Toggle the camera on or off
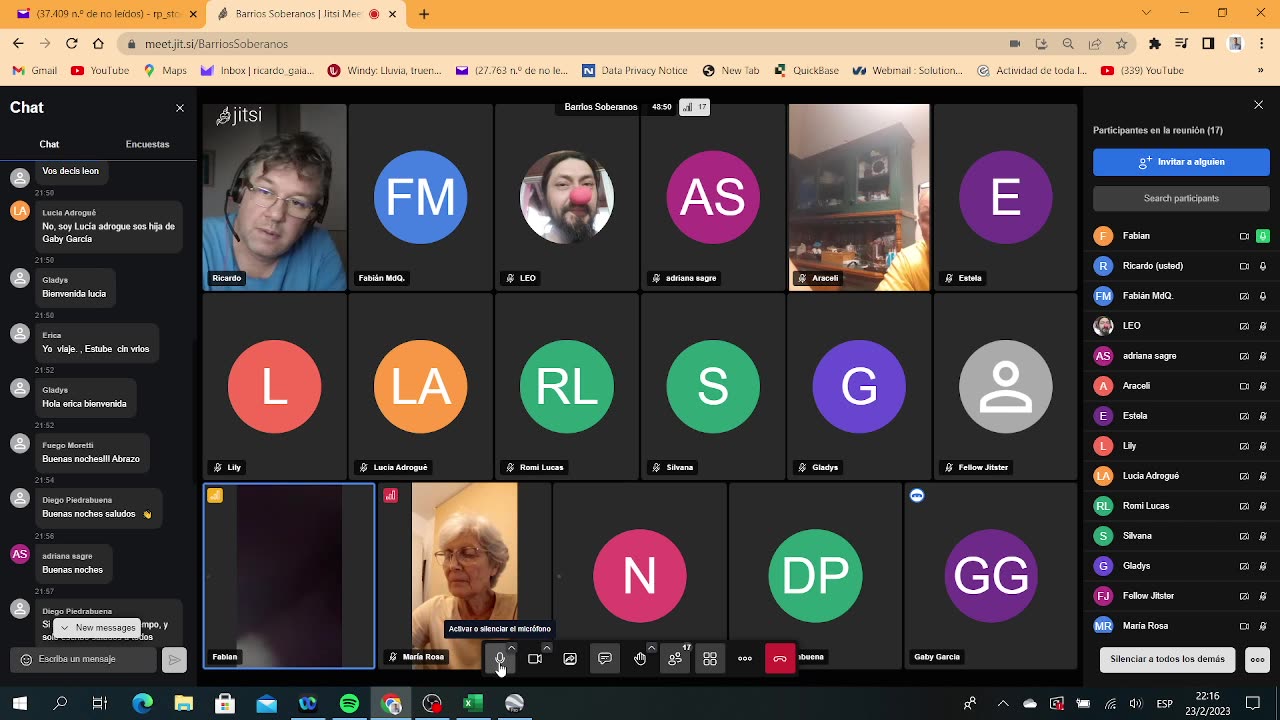The width and height of the screenshot is (1280, 720). (535, 659)
